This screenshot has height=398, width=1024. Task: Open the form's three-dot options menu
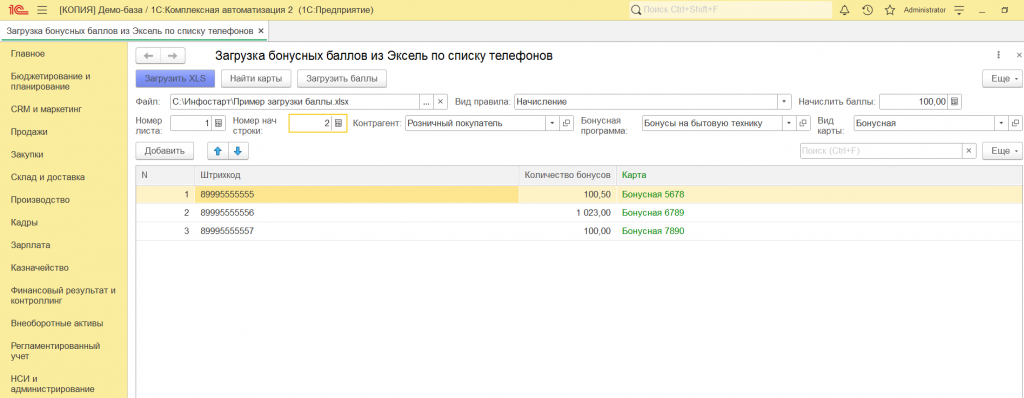coord(999,56)
